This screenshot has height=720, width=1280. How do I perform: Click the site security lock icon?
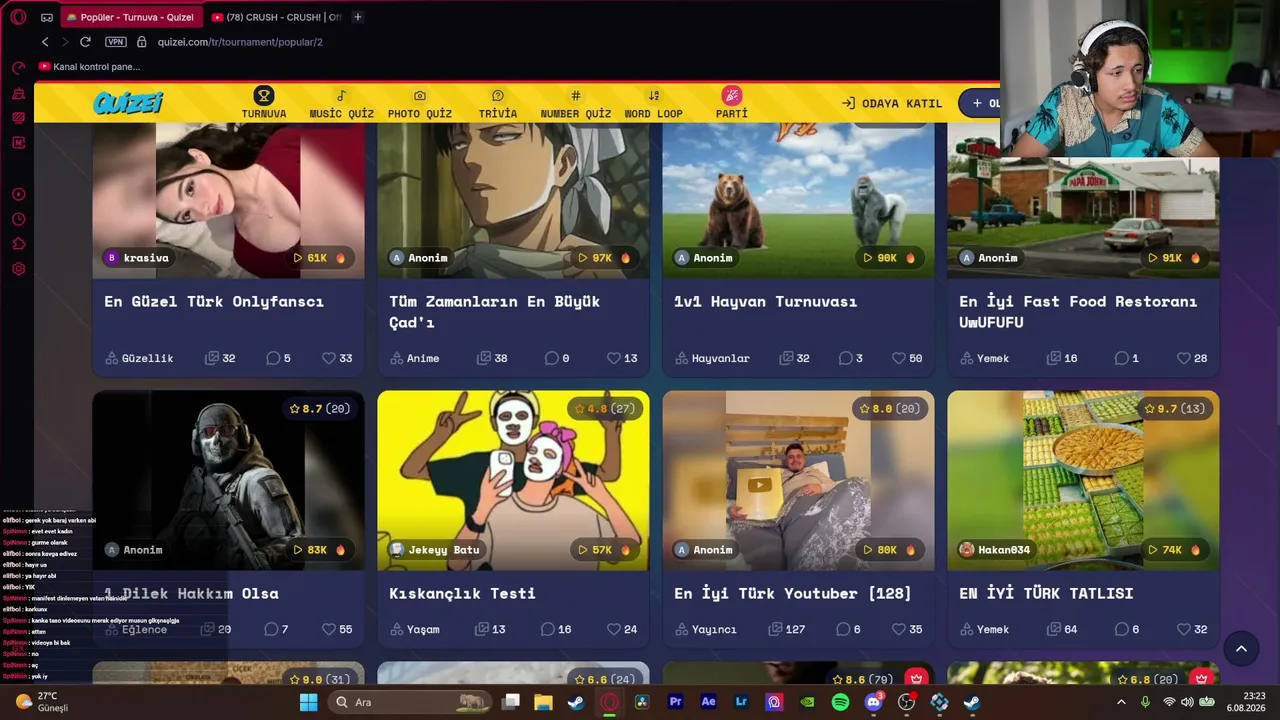(141, 42)
